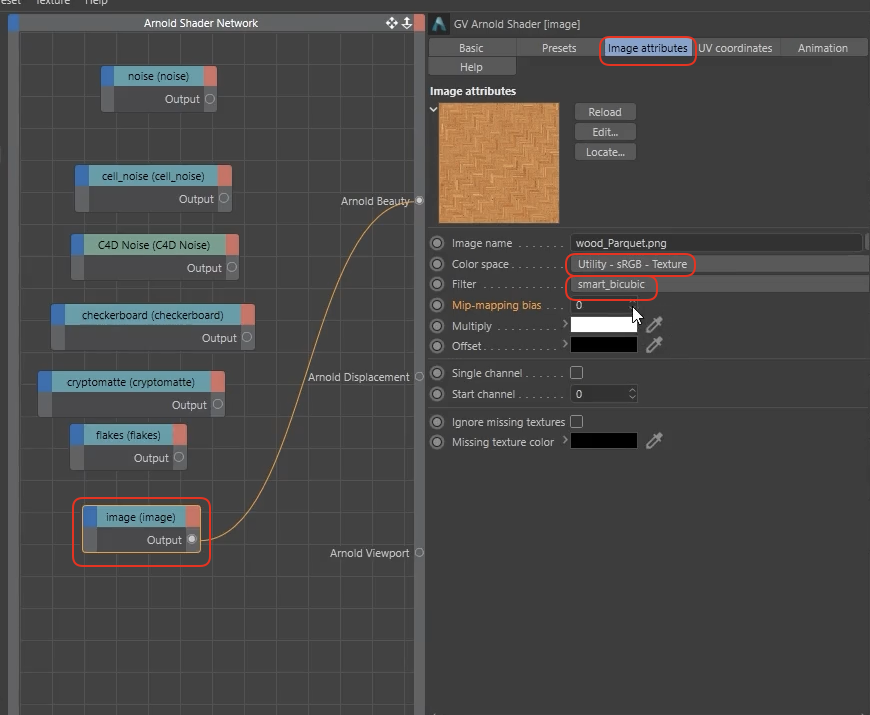This screenshot has width=870, height=715.
Task: Click the C4D Noise node Output port
Action: pos(232,267)
